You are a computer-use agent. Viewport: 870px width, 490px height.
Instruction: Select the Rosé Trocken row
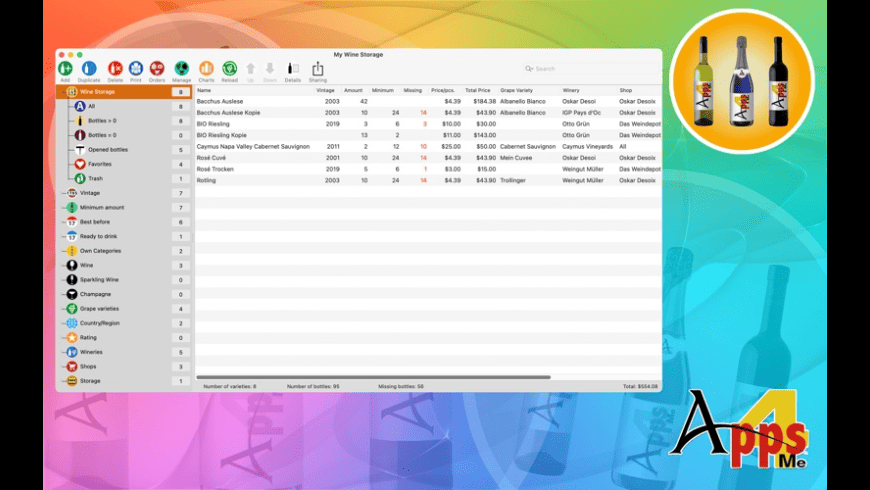428,169
